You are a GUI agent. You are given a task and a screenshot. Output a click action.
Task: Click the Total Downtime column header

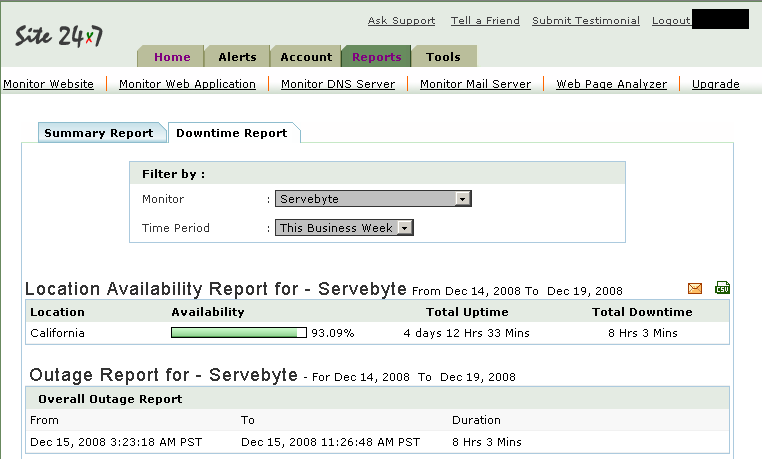pos(642,312)
